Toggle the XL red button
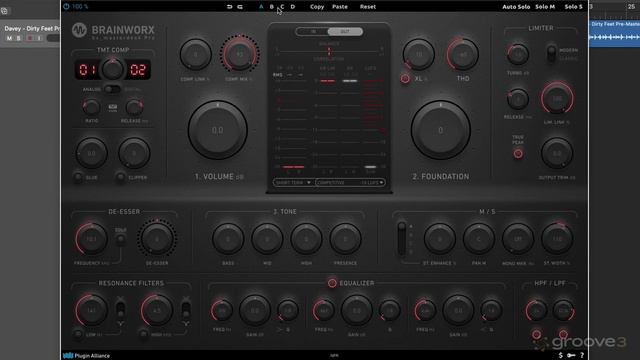The image size is (640, 360). coord(405,78)
